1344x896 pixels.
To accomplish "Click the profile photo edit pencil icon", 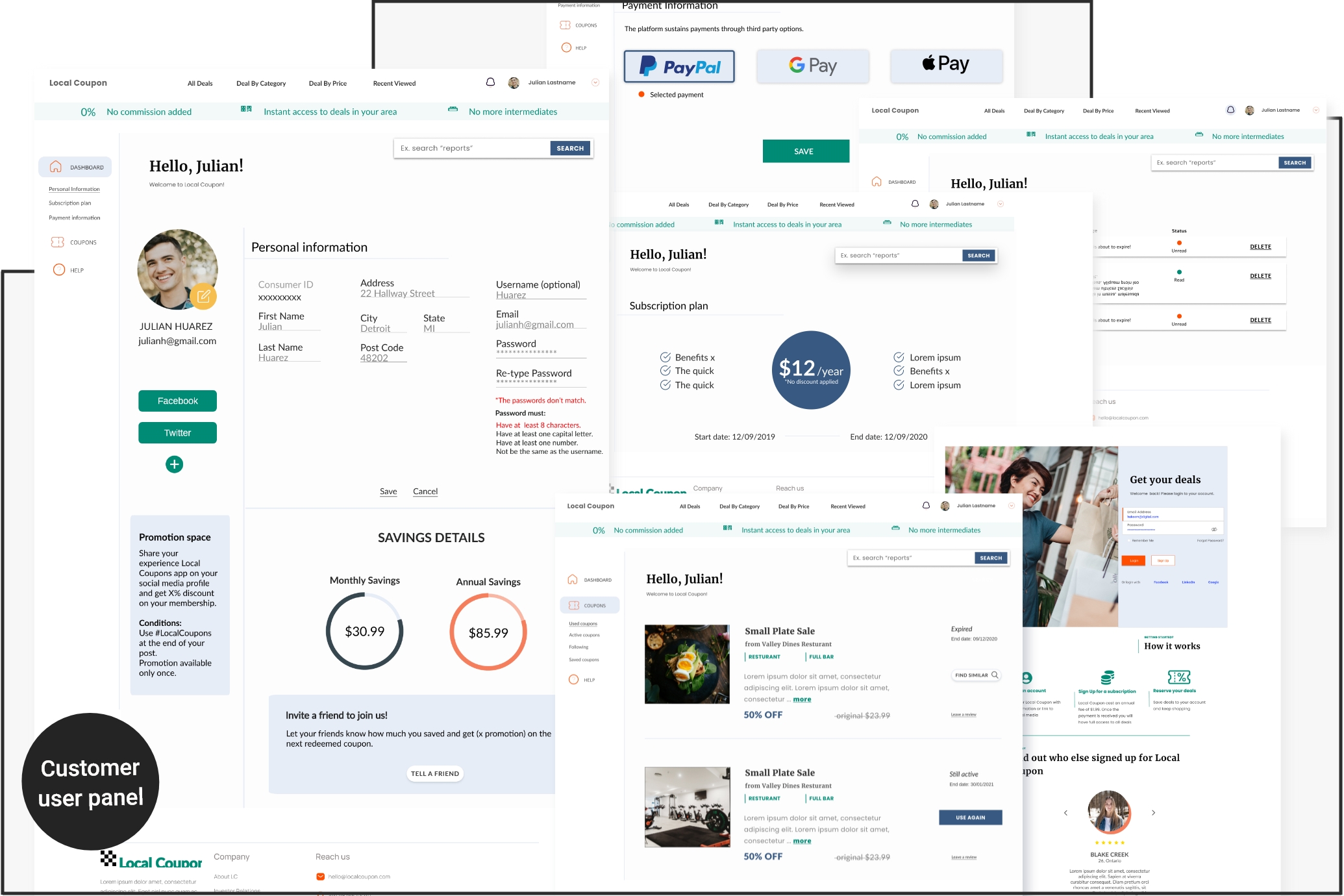I will pyautogui.click(x=203, y=296).
